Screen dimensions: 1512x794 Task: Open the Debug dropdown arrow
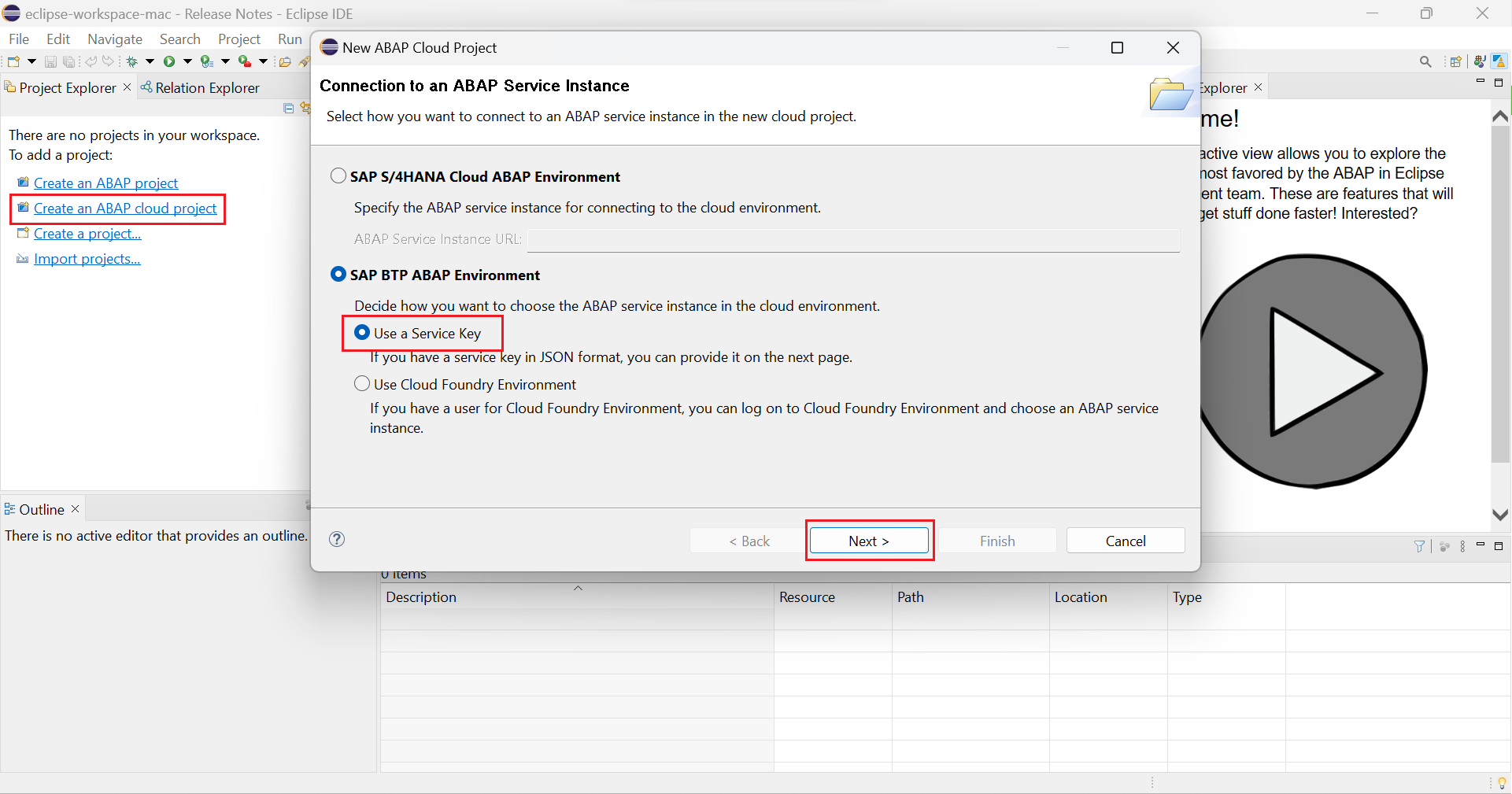[150, 61]
